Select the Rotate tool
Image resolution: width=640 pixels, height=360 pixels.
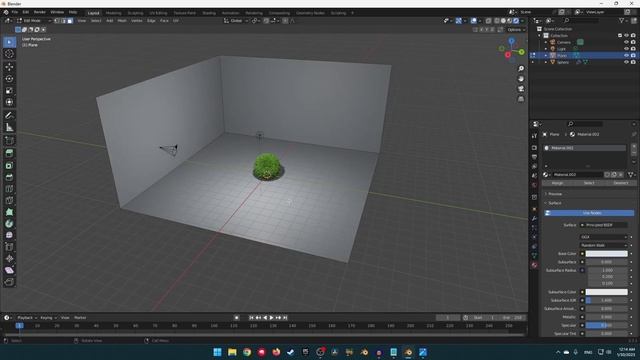point(9,78)
